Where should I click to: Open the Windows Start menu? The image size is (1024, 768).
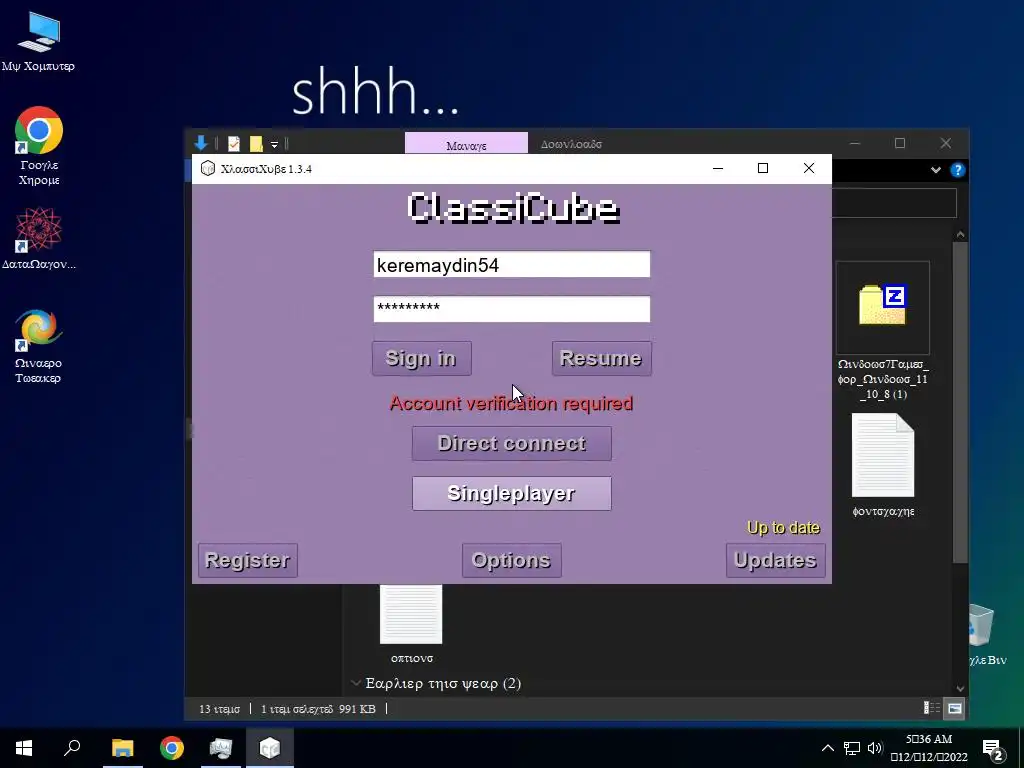[24, 748]
